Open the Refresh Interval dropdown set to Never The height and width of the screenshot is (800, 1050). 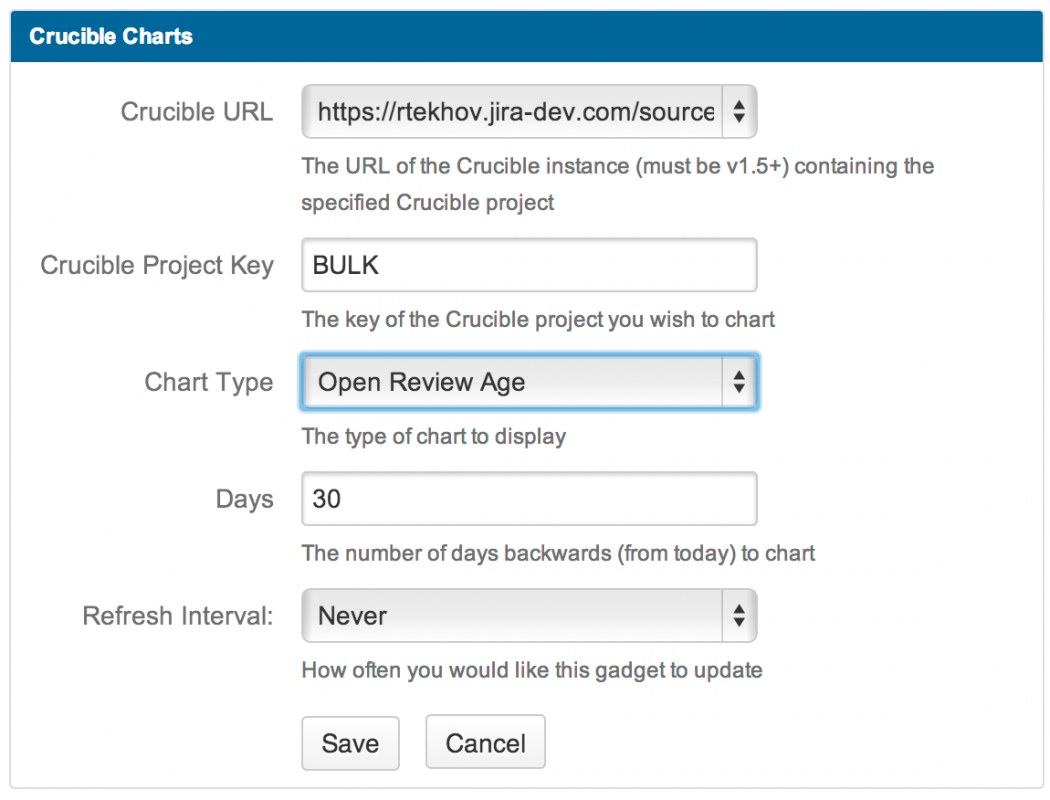coord(515,616)
